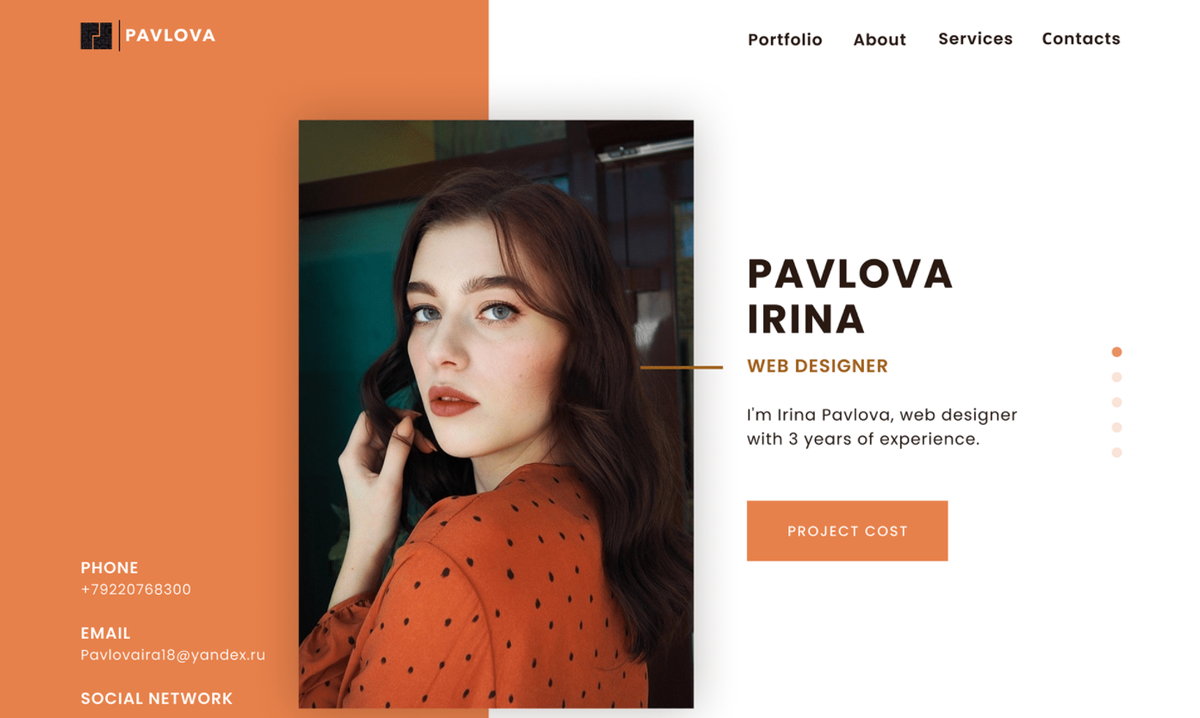Select the active orange slide indicator dot
Screen dimensions: 1200x718
click(1117, 352)
